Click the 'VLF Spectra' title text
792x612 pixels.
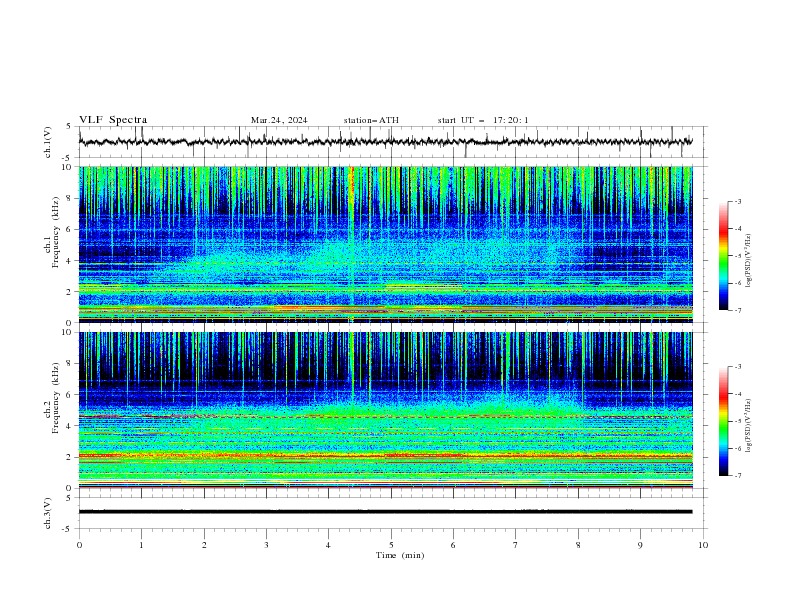click(x=113, y=120)
